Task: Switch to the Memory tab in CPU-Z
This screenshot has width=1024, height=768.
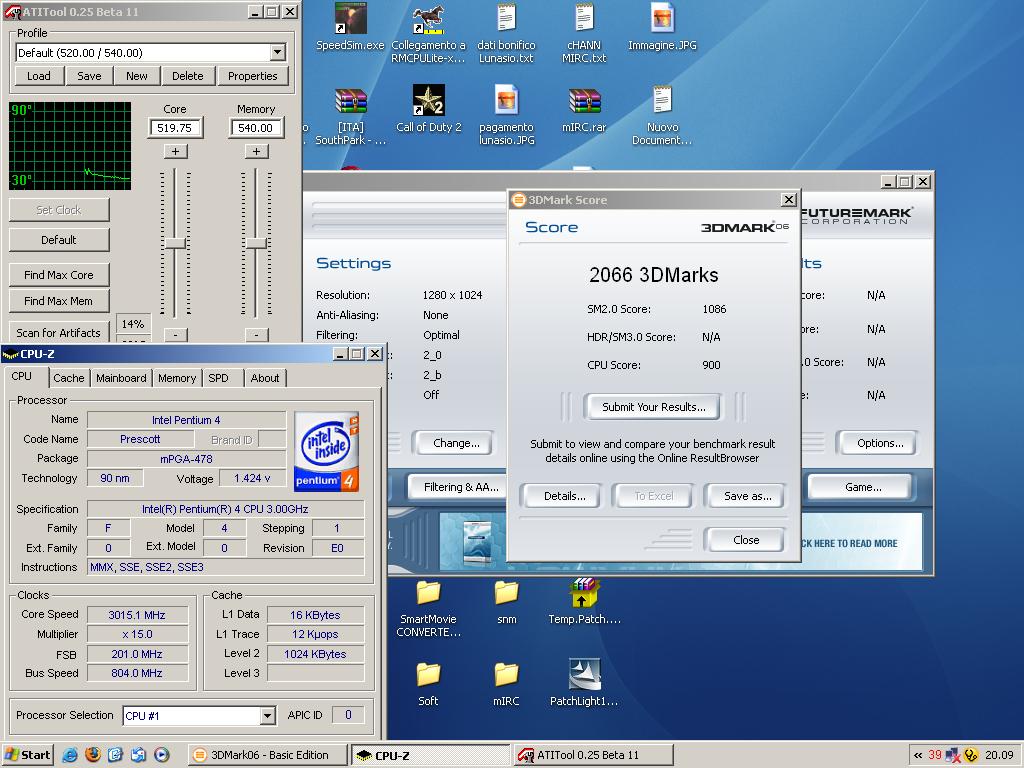Action: click(176, 378)
